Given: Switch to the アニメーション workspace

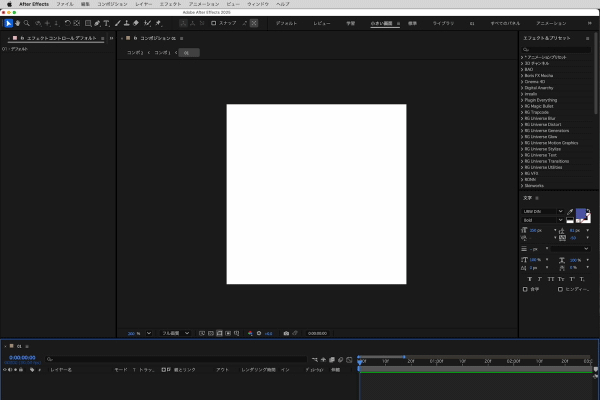Looking at the screenshot, I should pyautogui.click(x=551, y=23).
